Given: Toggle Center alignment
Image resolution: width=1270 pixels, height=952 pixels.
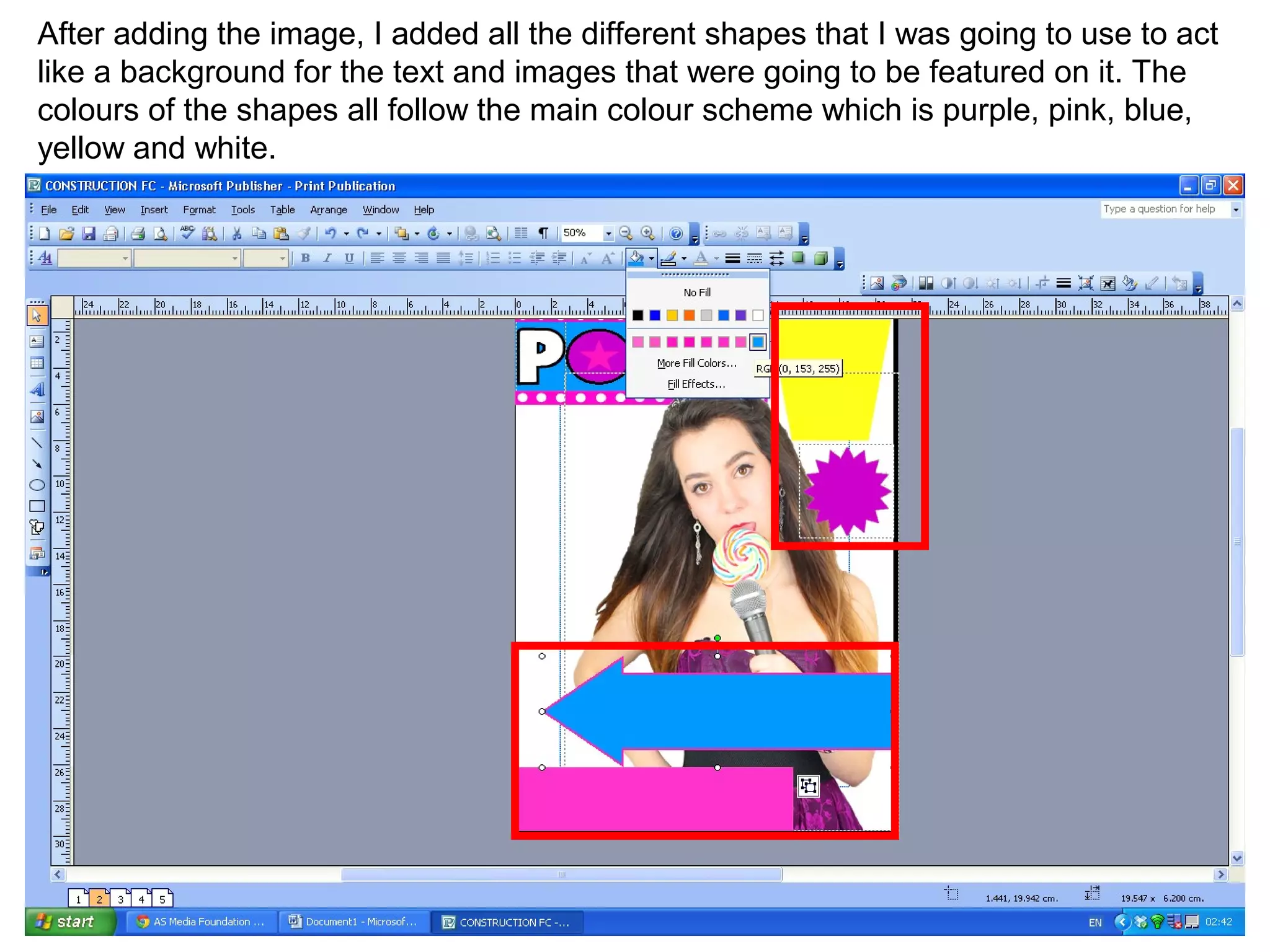Looking at the screenshot, I should coord(399,258).
